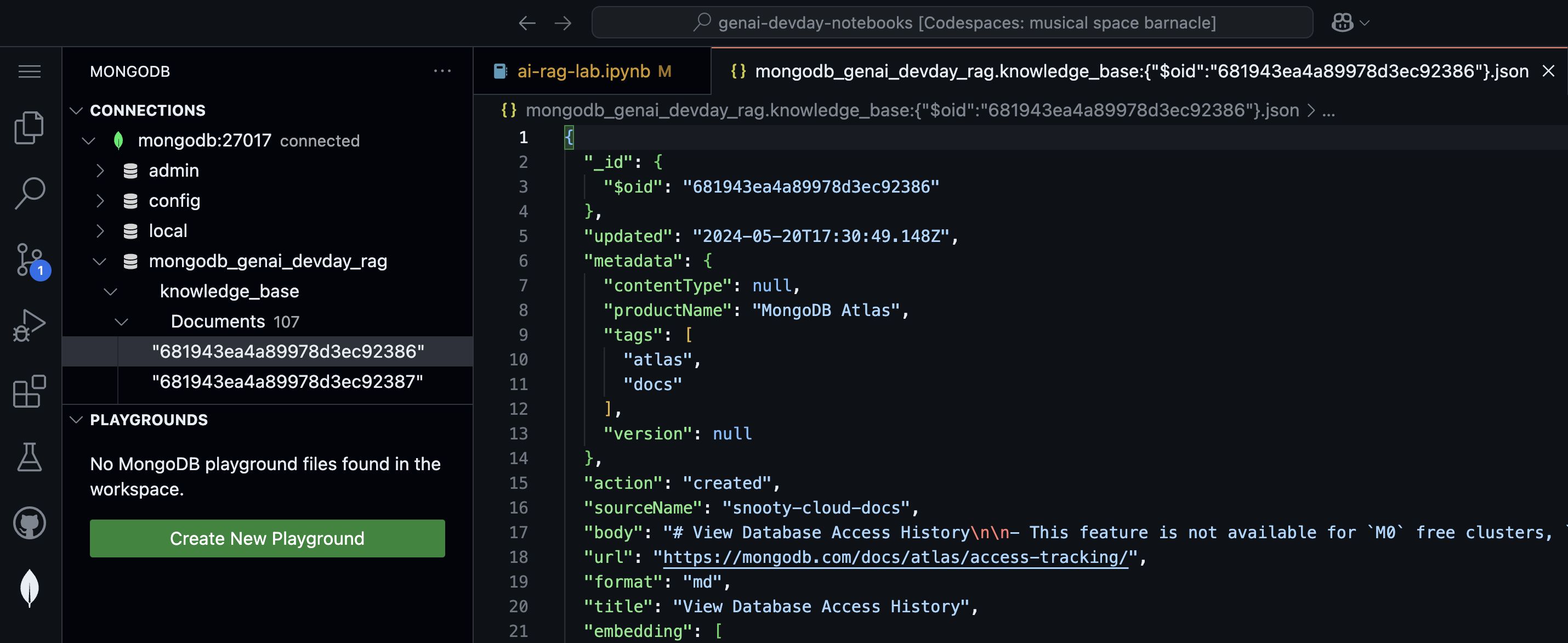Click the "updated" timestamp value

(821, 236)
